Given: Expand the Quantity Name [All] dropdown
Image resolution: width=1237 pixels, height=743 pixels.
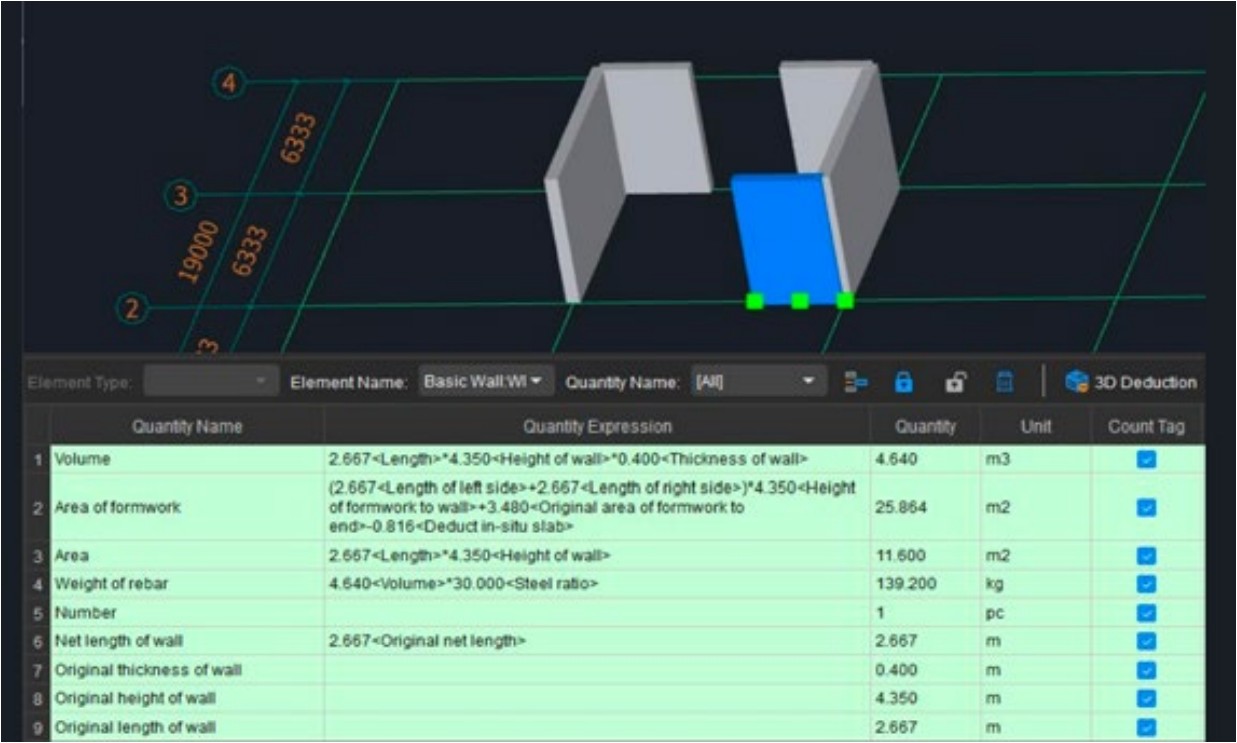Looking at the screenshot, I should pos(757,381).
